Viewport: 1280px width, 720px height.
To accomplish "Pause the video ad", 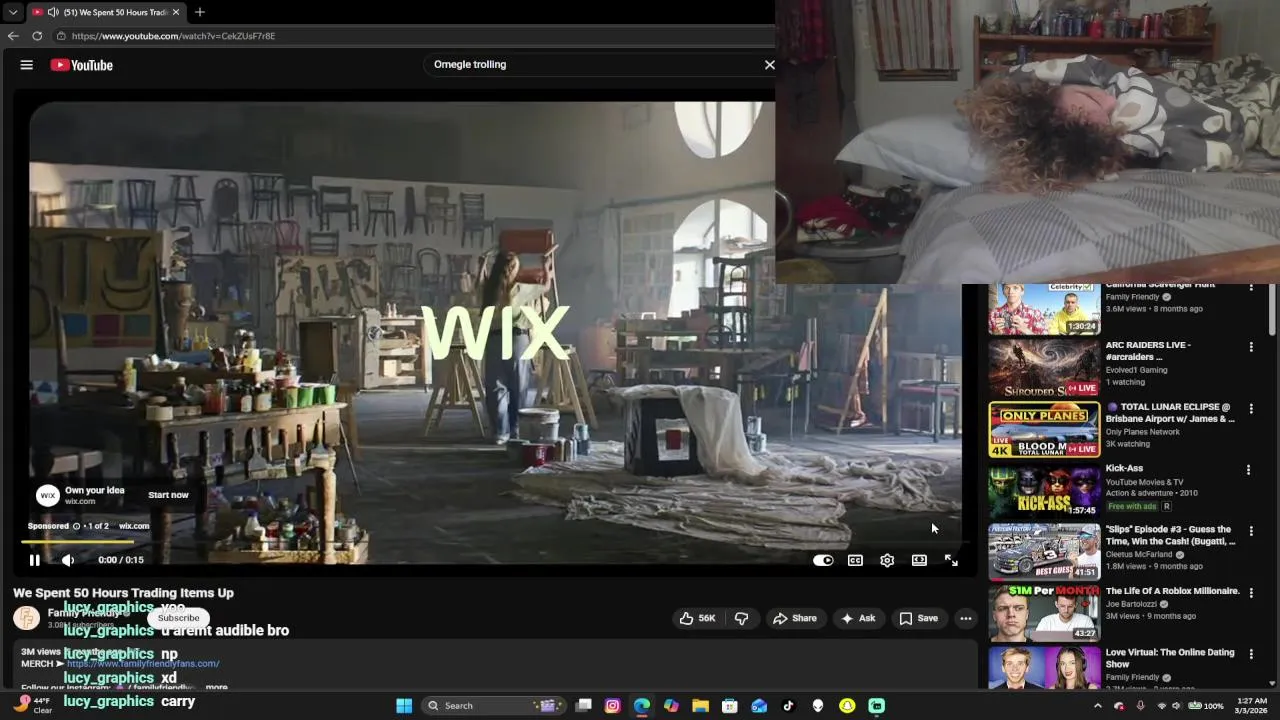I will [34, 560].
